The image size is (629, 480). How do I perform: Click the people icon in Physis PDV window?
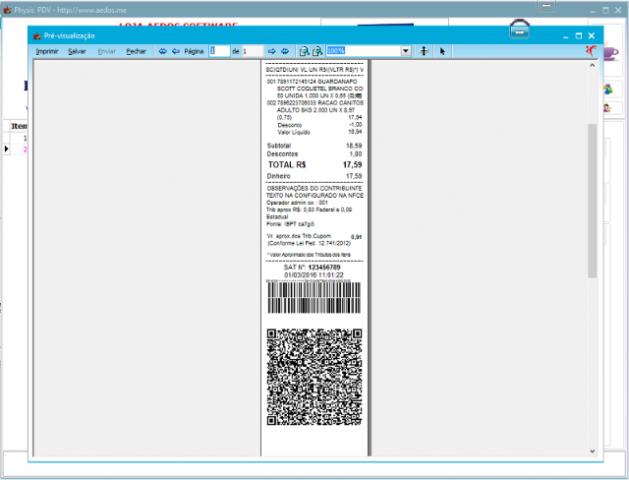pyautogui.click(x=608, y=89)
